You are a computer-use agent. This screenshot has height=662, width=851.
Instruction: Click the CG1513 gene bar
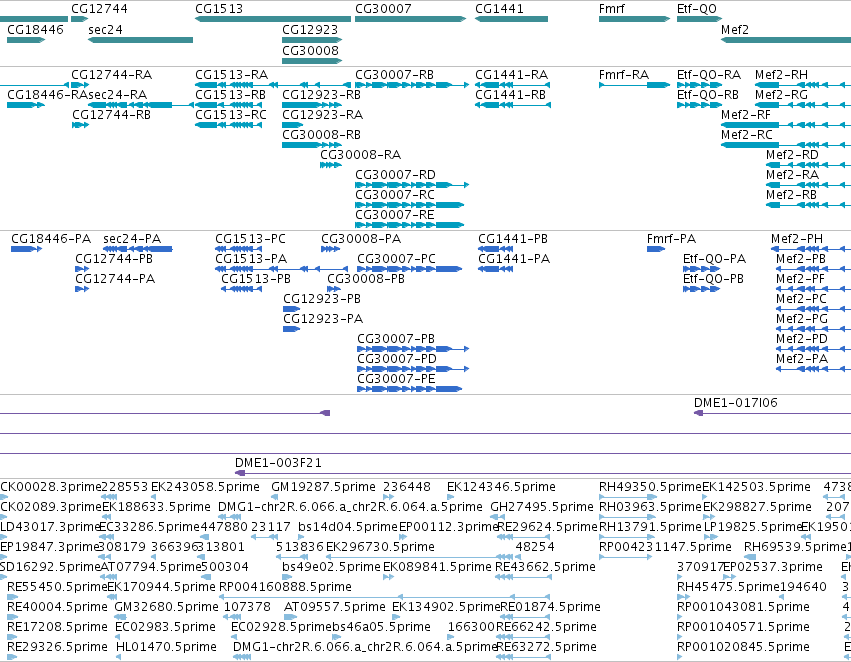click(x=272, y=19)
